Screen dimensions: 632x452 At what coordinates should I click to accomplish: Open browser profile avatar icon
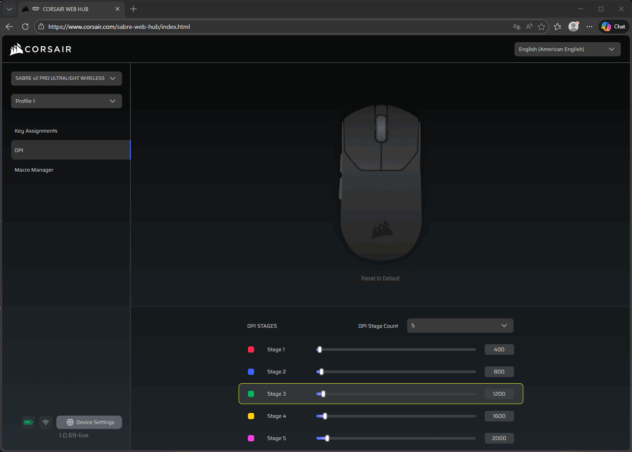[573, 26]
